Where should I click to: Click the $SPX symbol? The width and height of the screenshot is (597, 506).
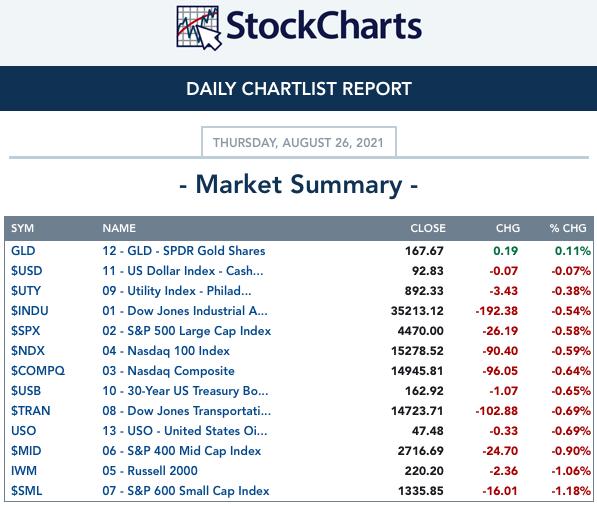point(26,330)
